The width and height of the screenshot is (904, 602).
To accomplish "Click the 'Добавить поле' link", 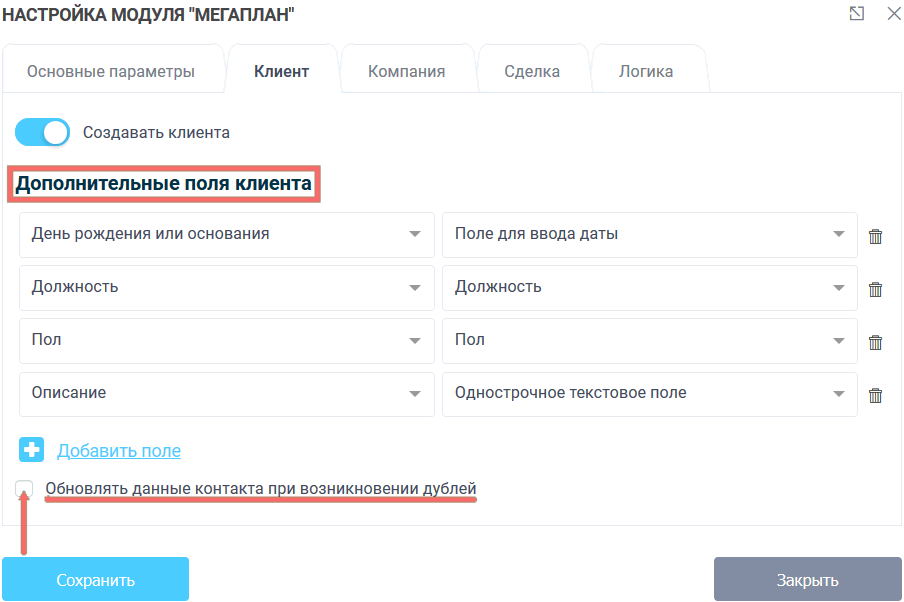I will (119, 450).
